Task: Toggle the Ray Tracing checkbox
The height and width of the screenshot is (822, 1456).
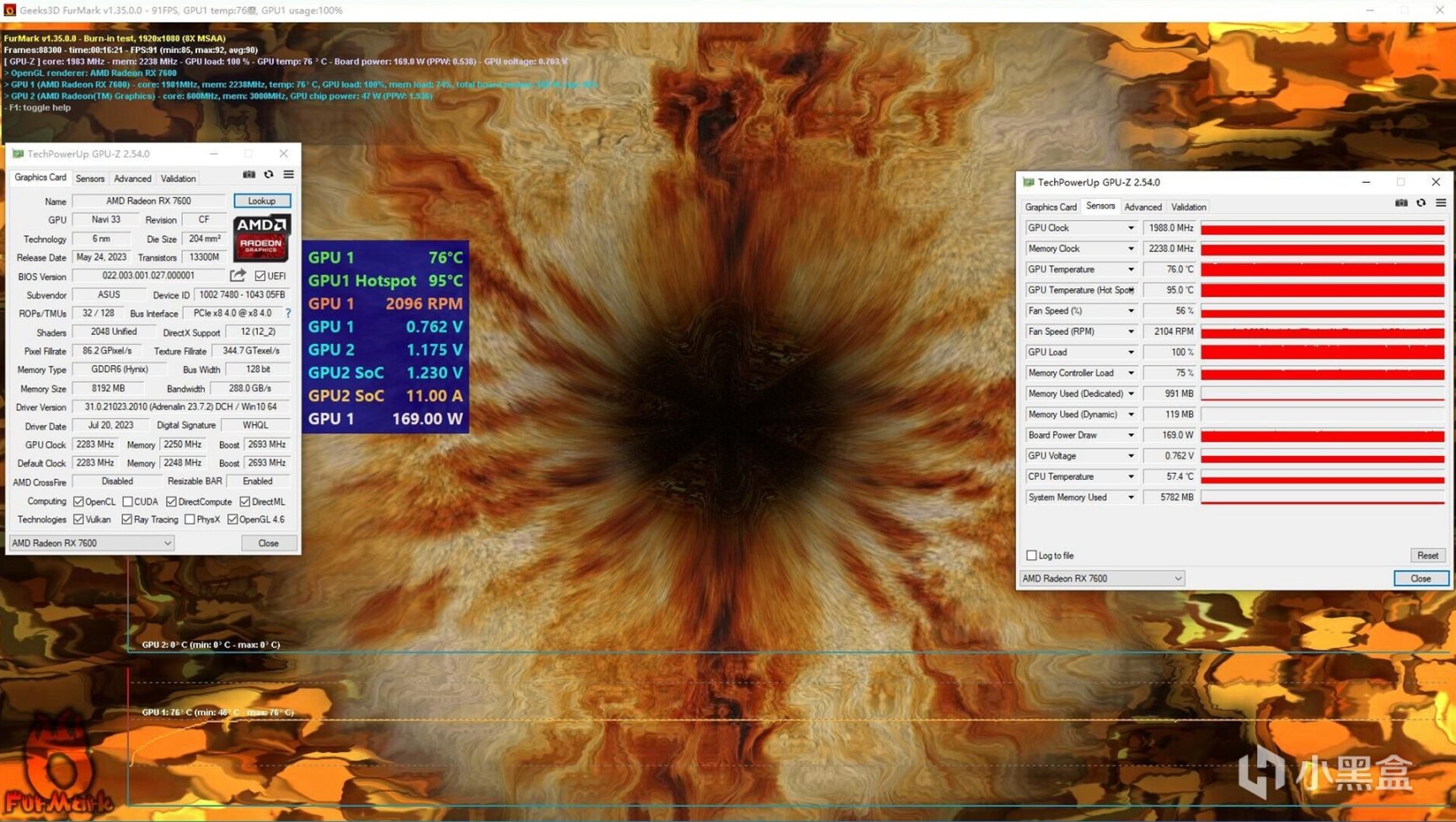Action: click(x=126, y=519)
